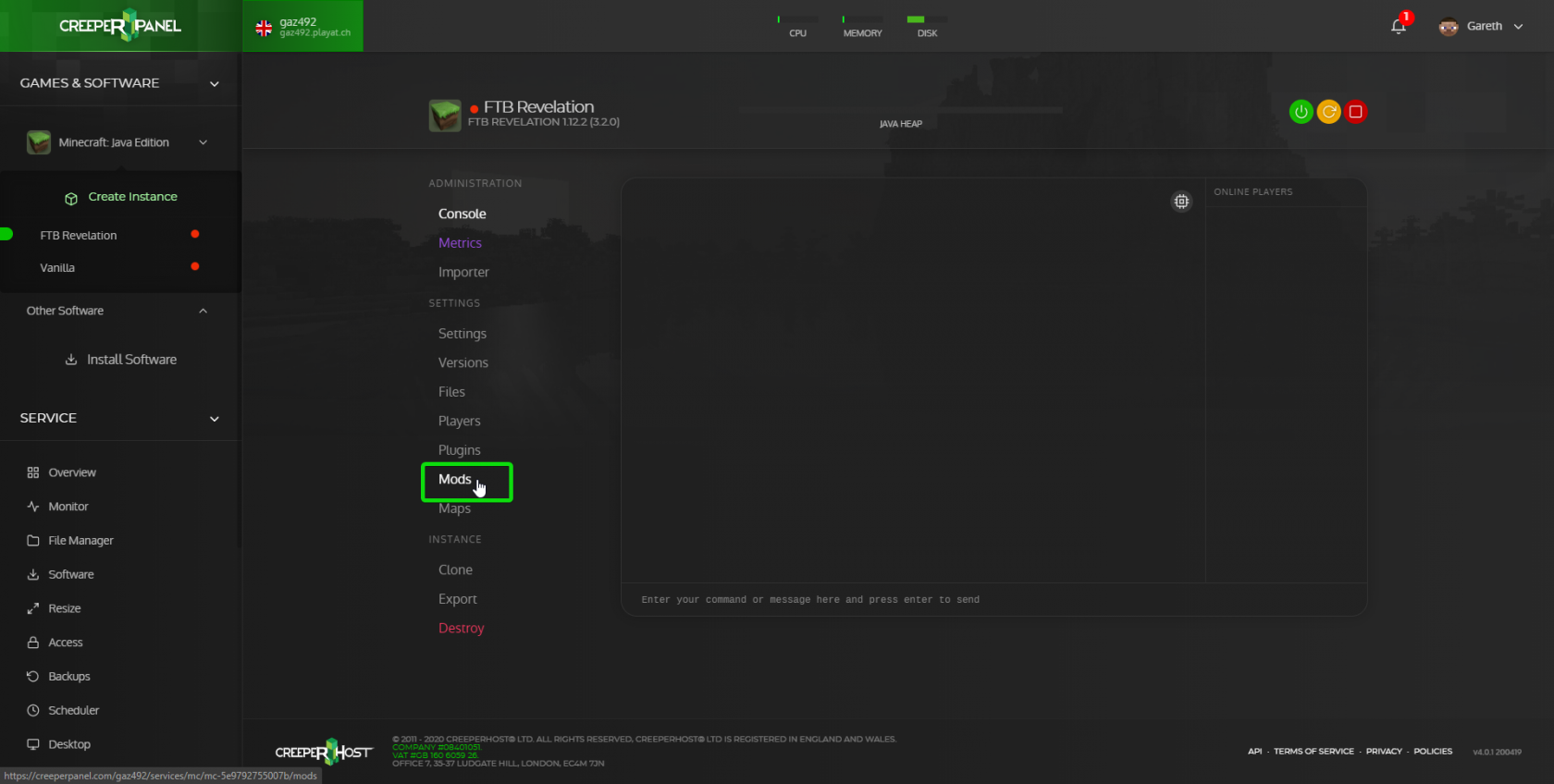
Task: Click Create Instance link
Action: pyautogui.click(x=132, y=197)
